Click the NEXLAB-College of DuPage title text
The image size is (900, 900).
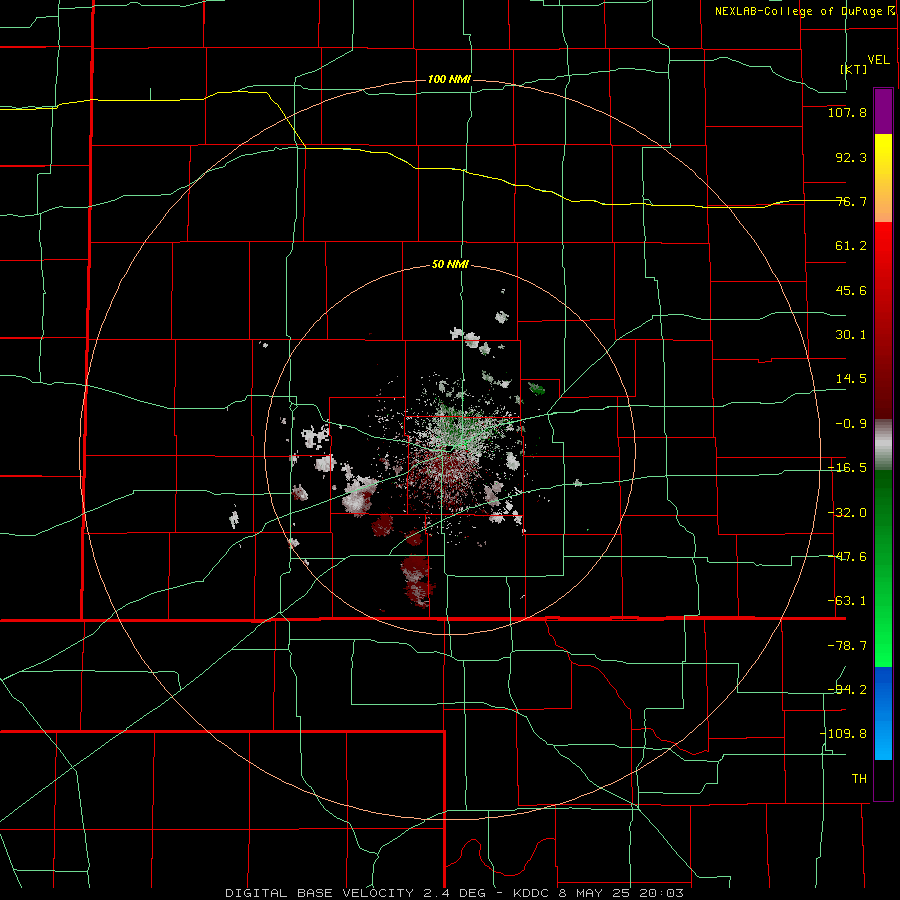[800, 11]
